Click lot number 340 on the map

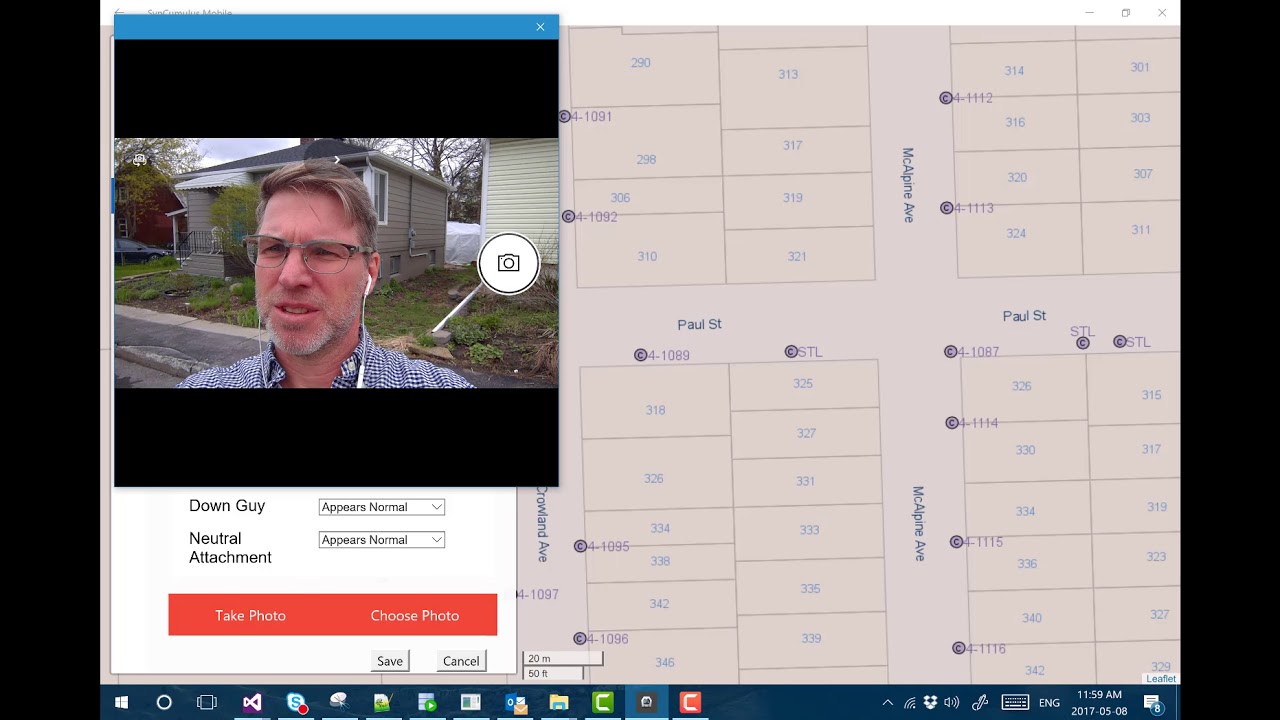click(x=1032, y=618)
